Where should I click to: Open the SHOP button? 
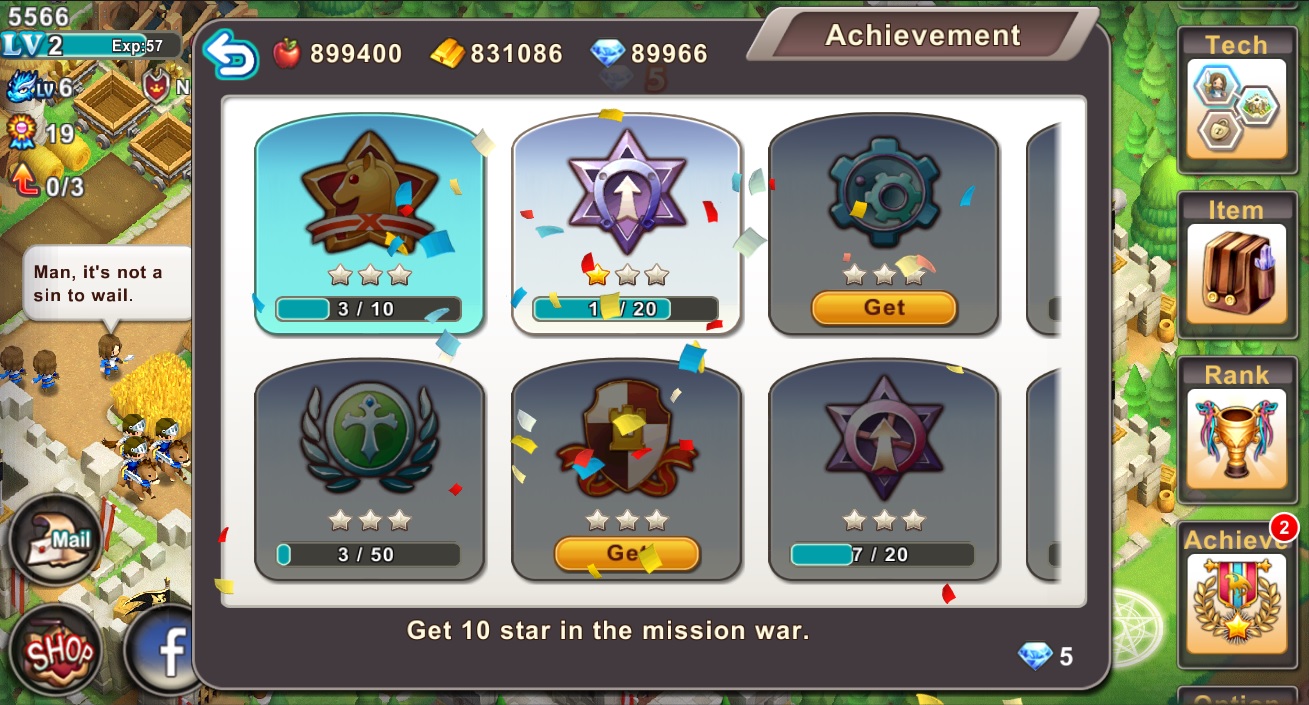click(58, 651)
